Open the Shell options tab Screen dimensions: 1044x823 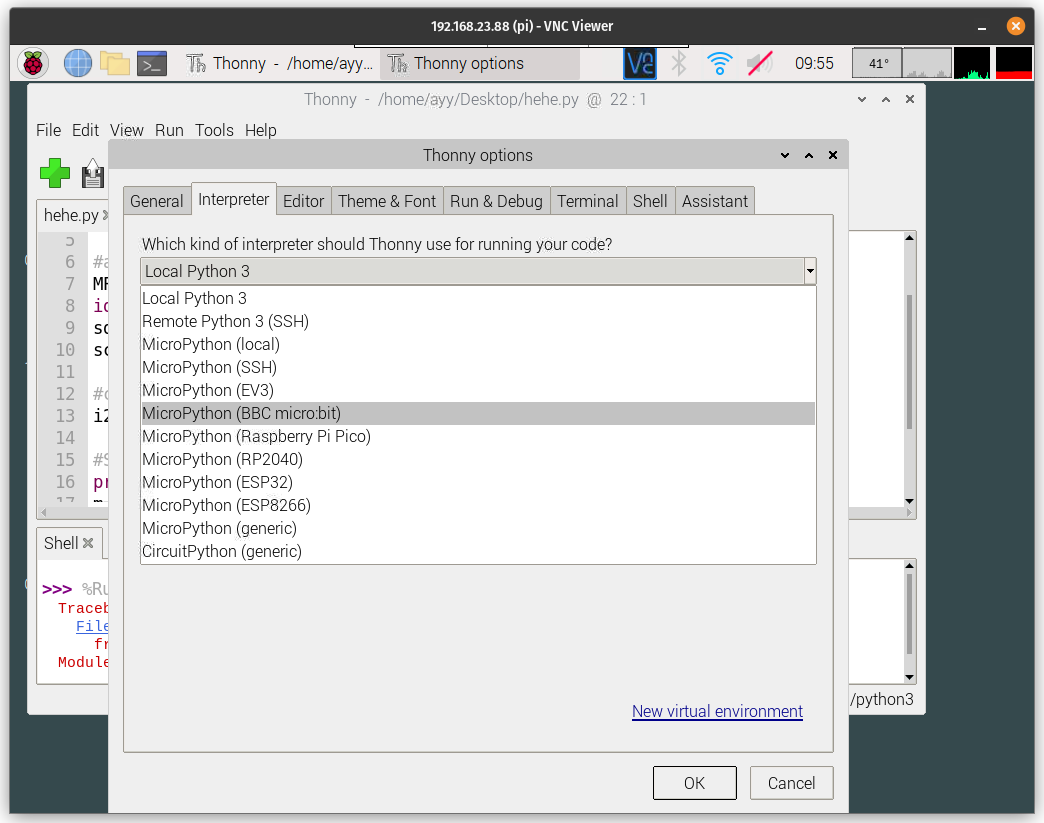click(x=650, y=201)
